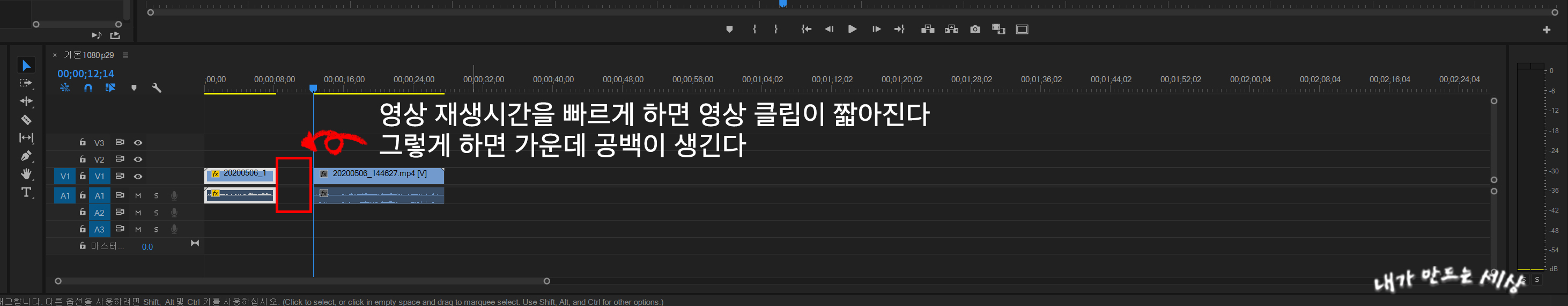The width and height of the screenshot is (1568, 306).
Task: Toggle V1 source patching
Action: tap(64, 176)
